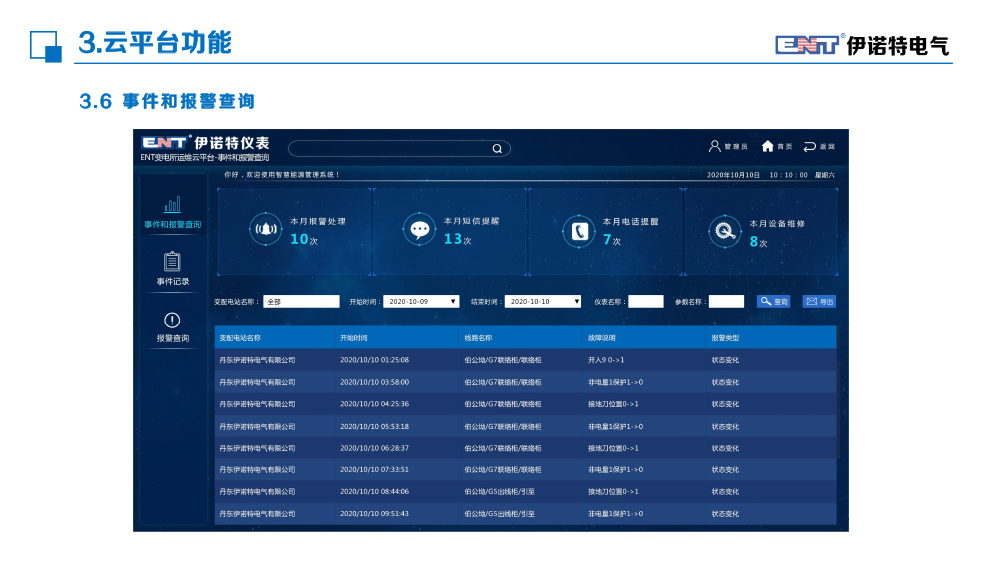This screenshot has width=1000, height=563.
Task: Open the 本月短信提醒 message bubble icon
Action: tap(420, 230)
